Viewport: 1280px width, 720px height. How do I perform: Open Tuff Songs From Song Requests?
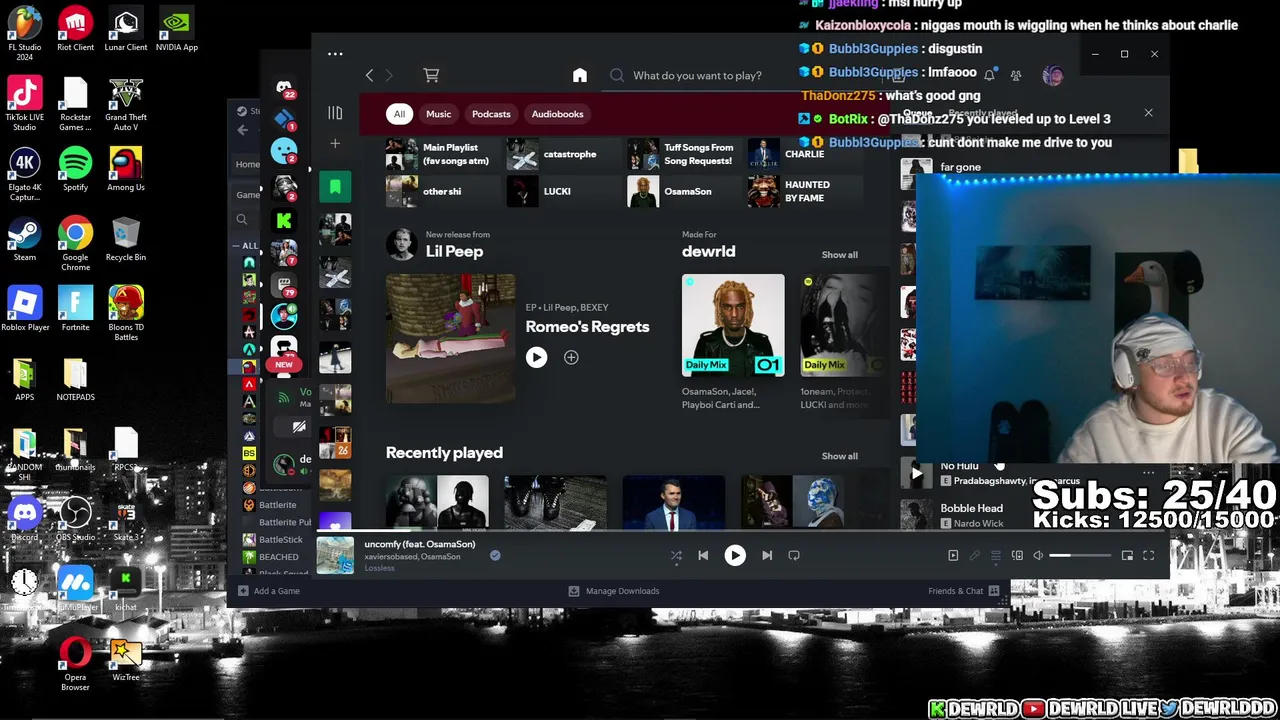pyautogui.click(x=684, y=154)
